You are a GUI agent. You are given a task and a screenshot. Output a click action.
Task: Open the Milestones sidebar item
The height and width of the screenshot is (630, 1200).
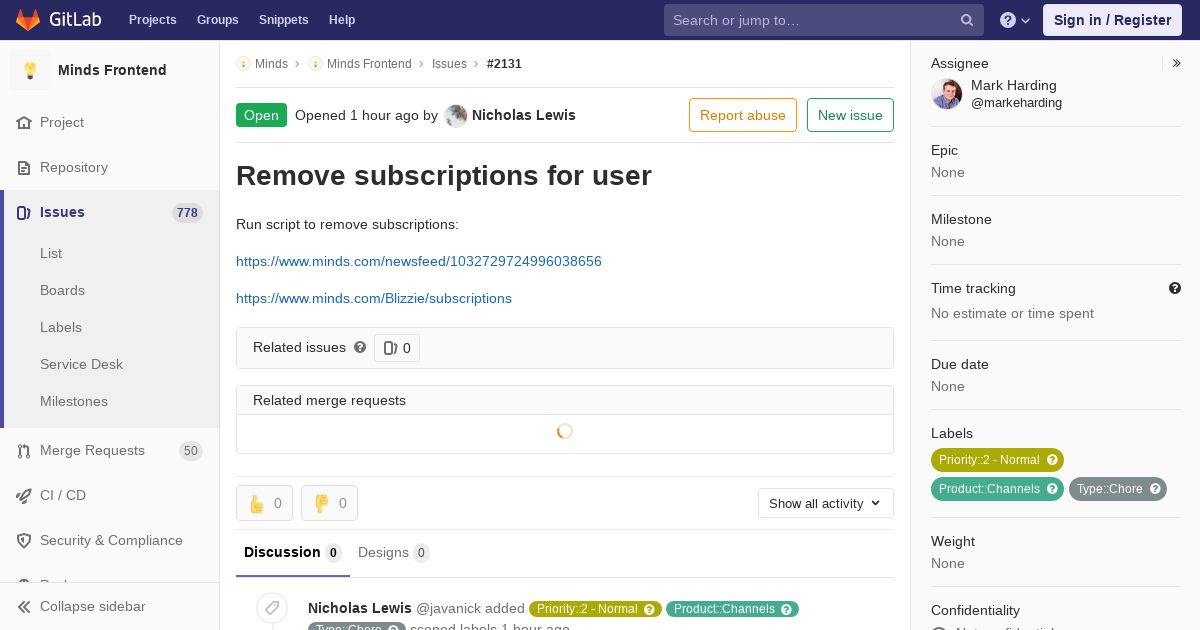(x=74, y=401)
